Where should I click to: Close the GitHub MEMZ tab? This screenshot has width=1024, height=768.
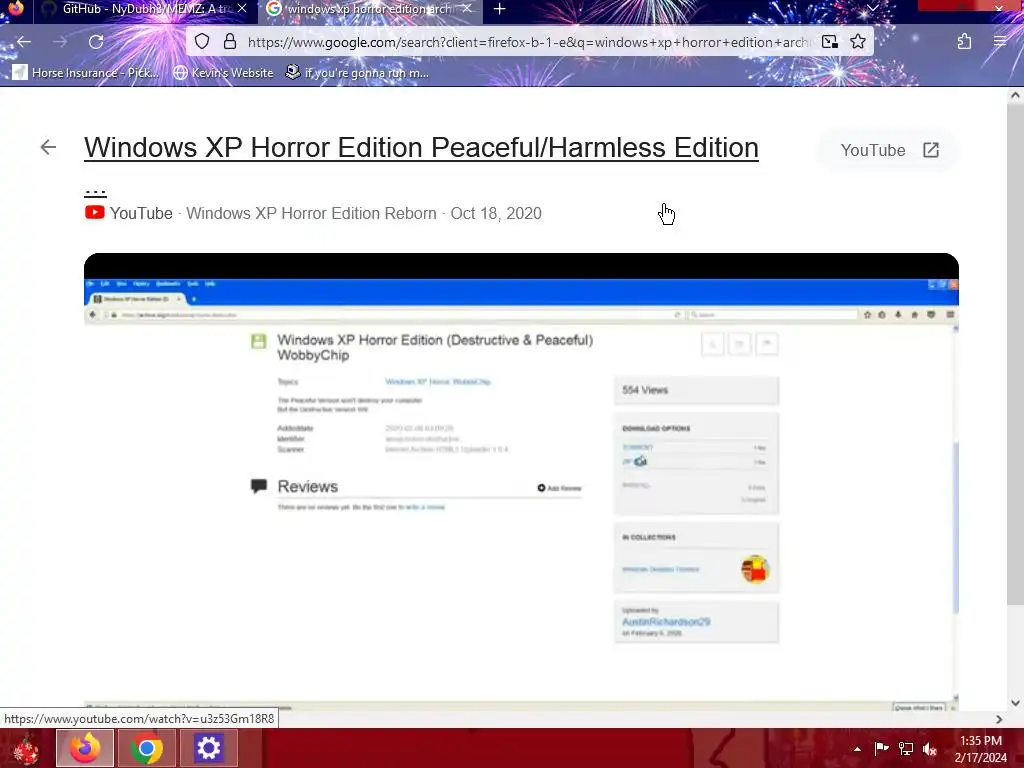pyautogui.click(x=242, y=8)
